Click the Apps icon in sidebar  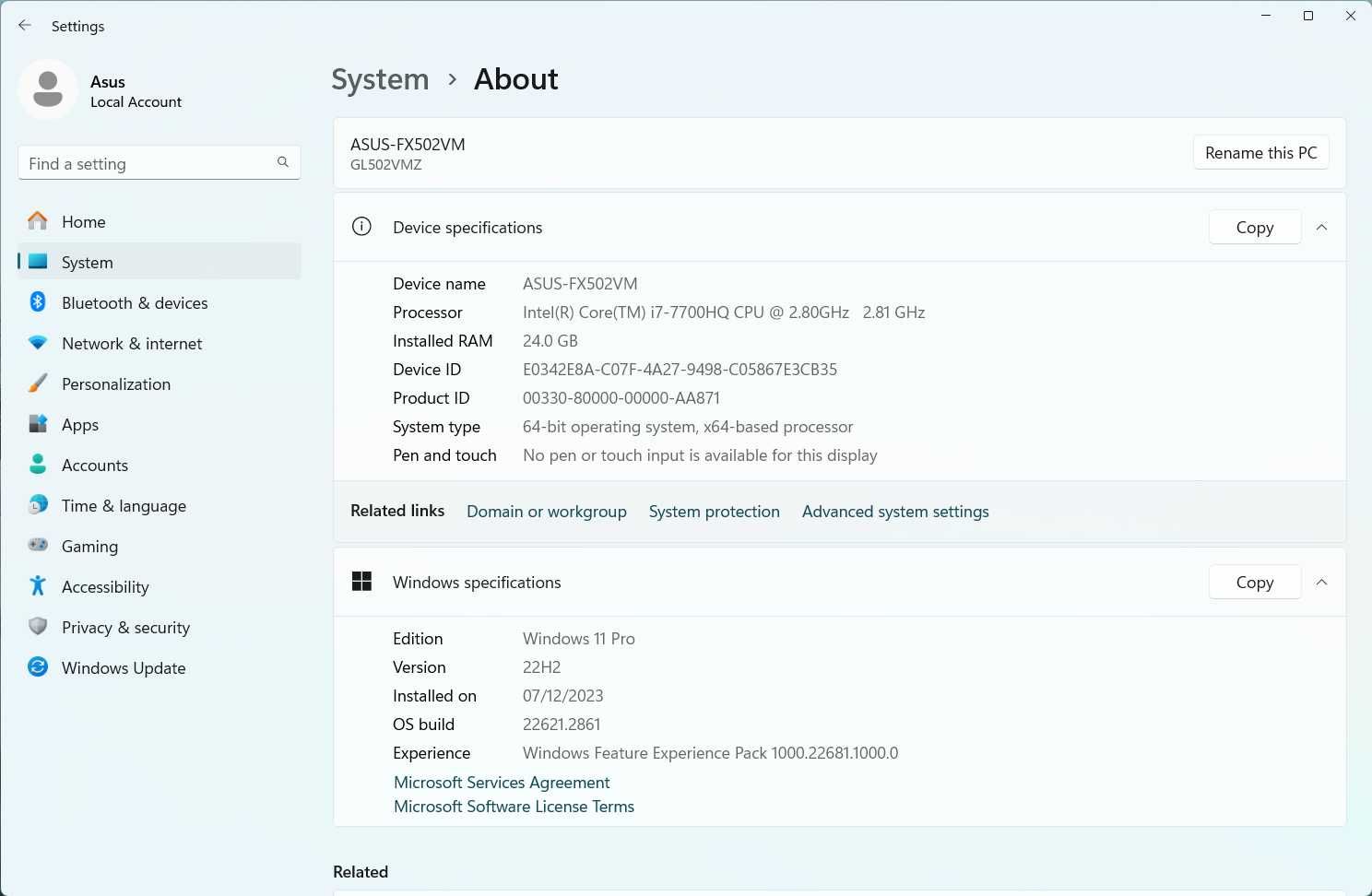point(38,424)
